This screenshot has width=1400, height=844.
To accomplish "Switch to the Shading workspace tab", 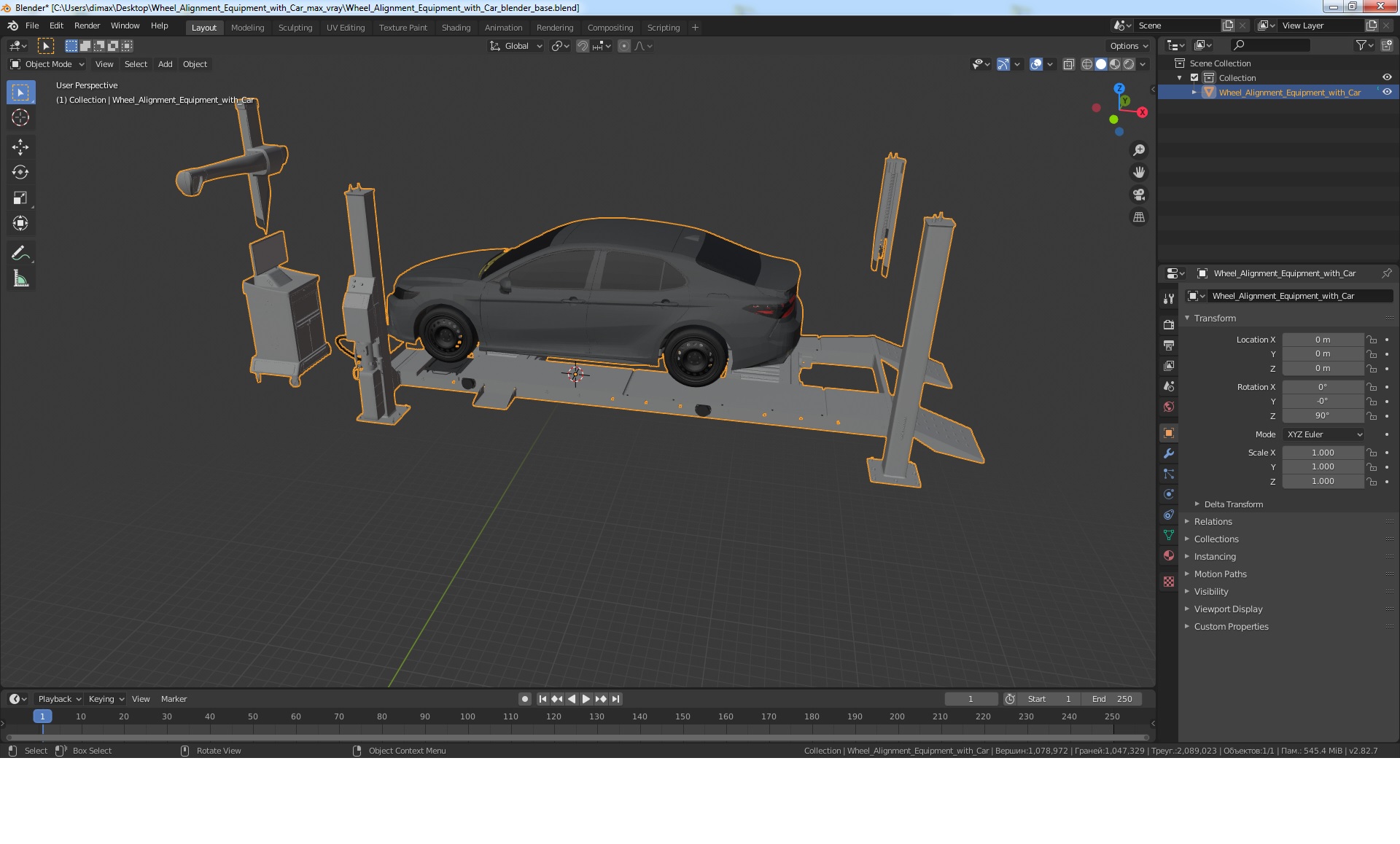I will click(456, 28).
